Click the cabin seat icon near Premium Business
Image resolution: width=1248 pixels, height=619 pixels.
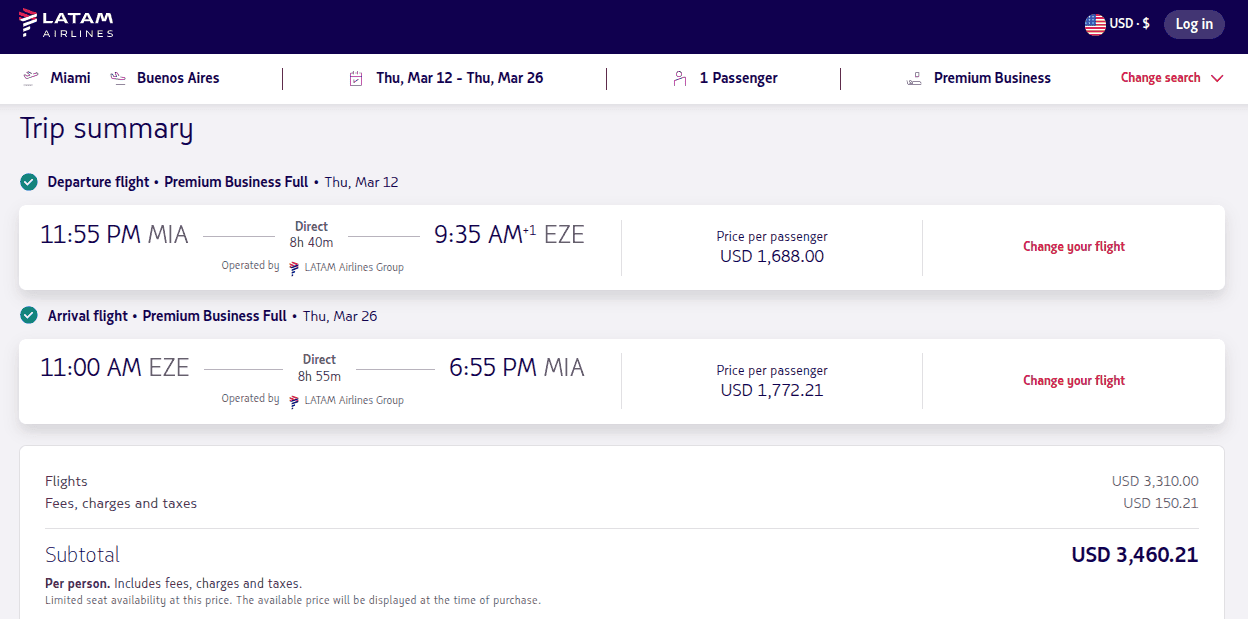click(914, 77)
